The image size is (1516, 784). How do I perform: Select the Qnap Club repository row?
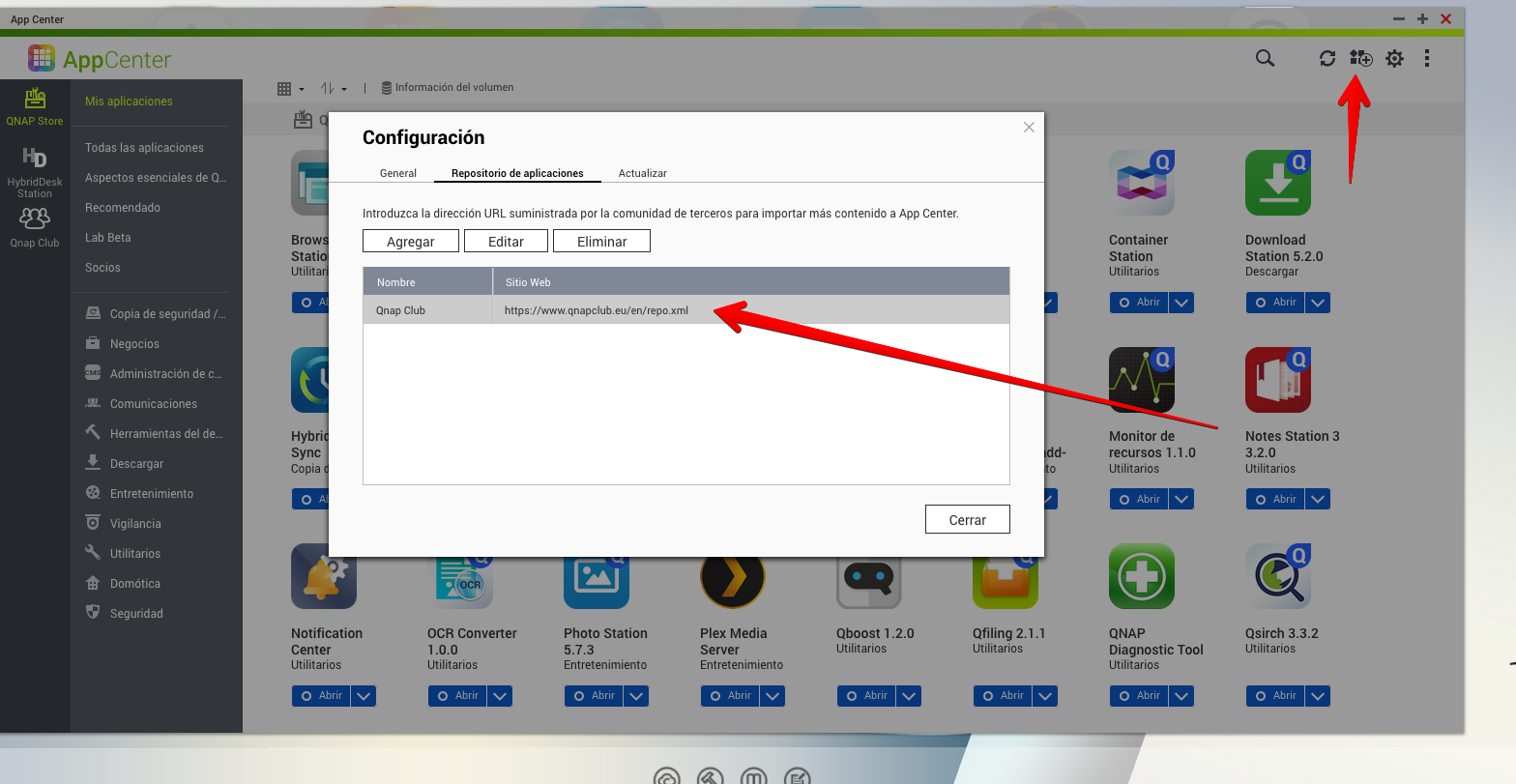(x=686, y=310)
